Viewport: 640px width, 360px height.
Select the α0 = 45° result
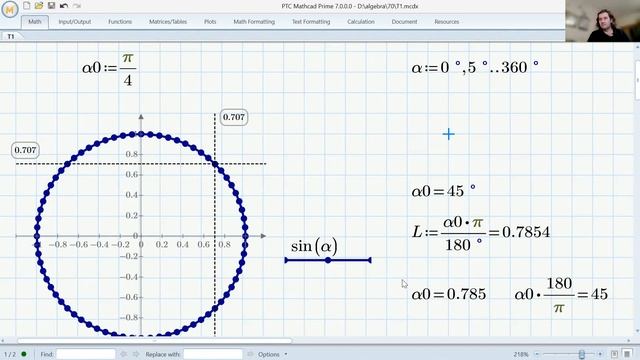click(443, 191)
